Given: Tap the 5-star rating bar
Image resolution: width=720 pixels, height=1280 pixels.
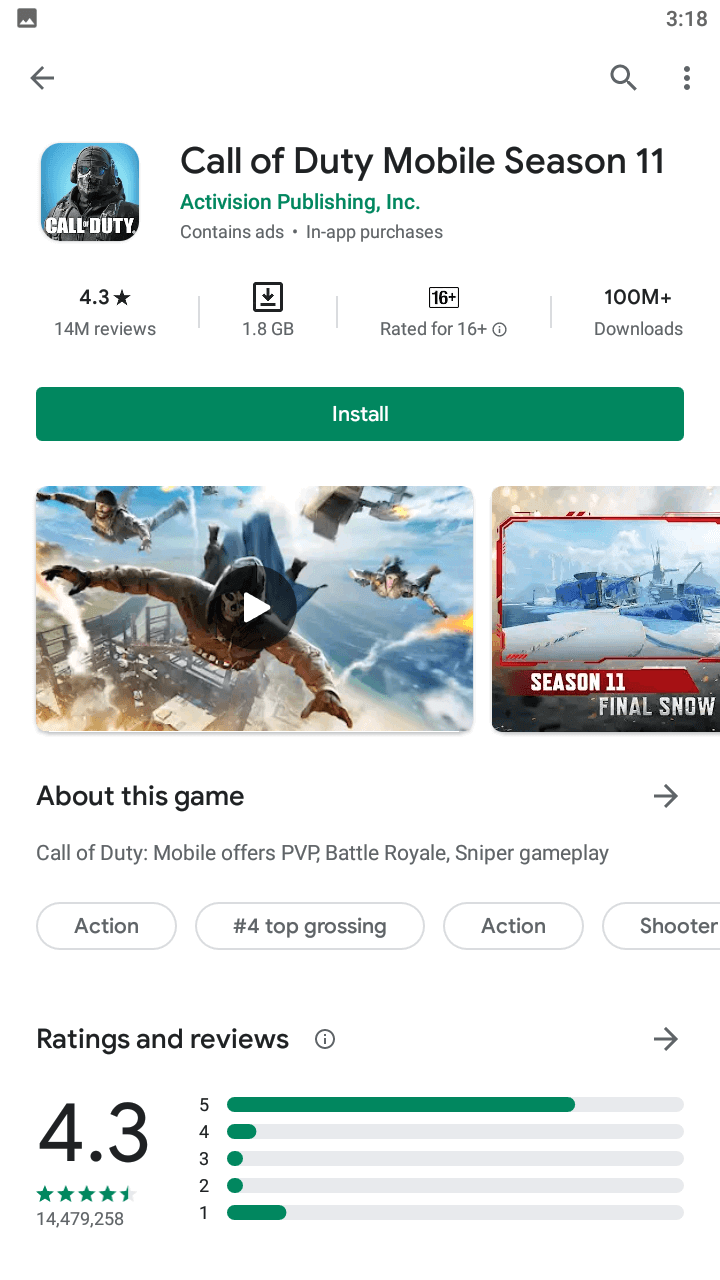Looking at the screenshot, I should pyautogui.click(x=455, y=1105).
